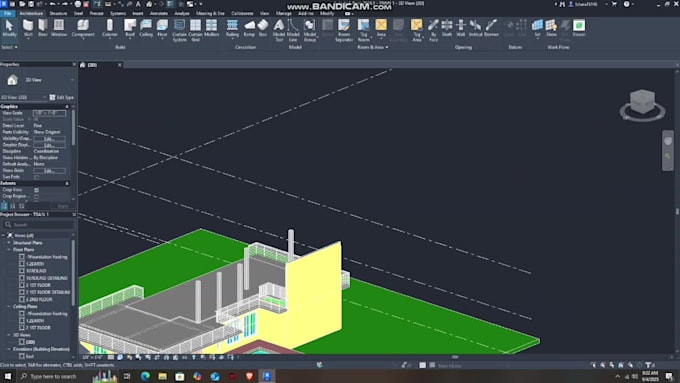The height and width of the screenshot is (383, 680).
Task: Select the Ramp tool
Action: (x=249, y=28)
